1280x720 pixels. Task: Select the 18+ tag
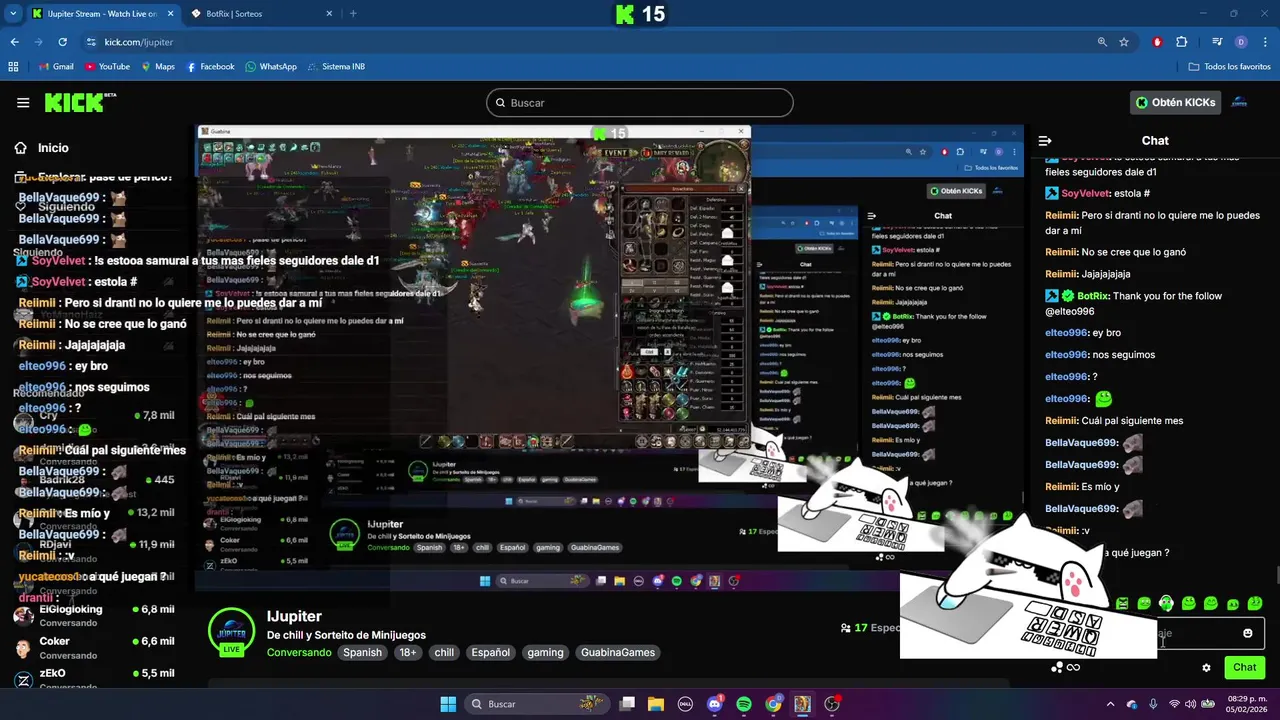point(408,653)
